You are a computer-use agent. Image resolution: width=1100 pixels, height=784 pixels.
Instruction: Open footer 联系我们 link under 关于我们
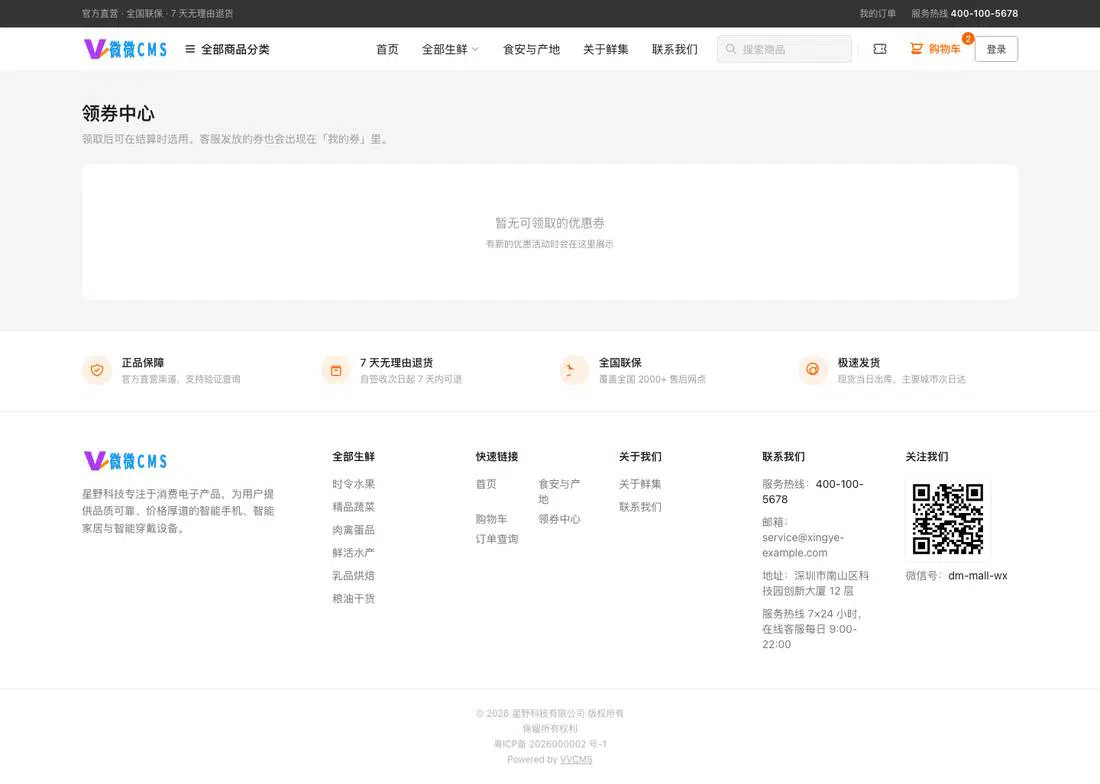pos(640,506)
